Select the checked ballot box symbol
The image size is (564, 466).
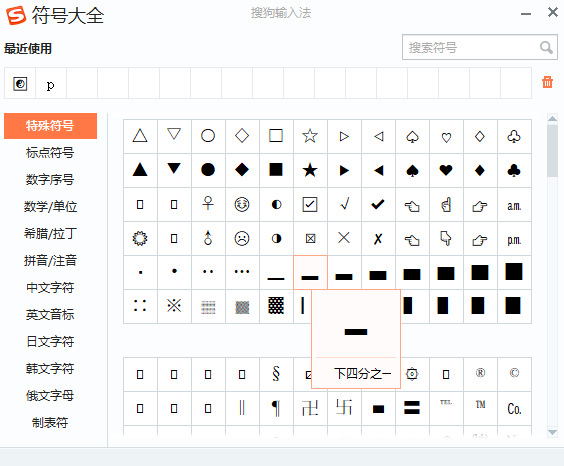[x=310, y=204]
